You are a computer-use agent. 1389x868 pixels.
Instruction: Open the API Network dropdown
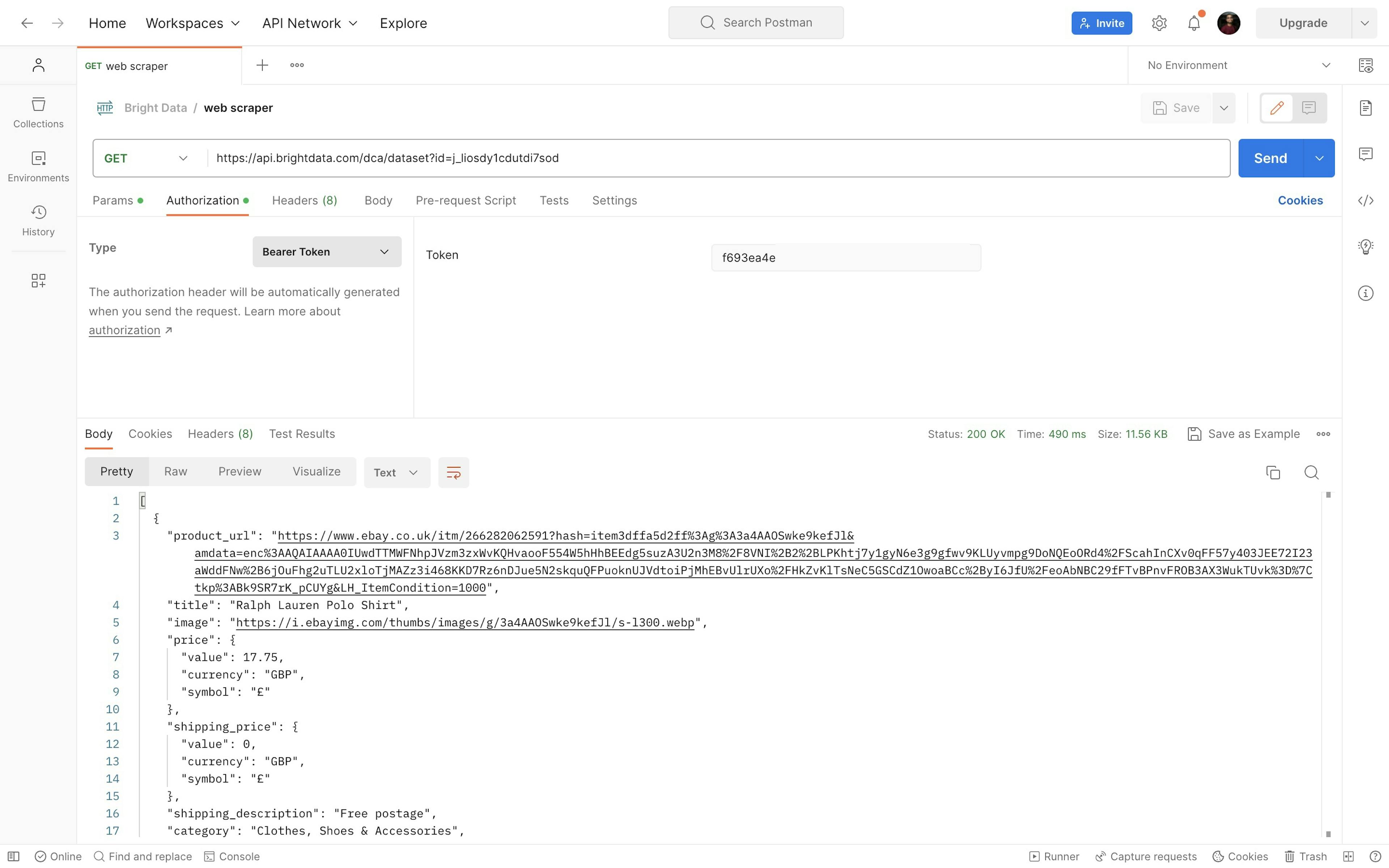[x=310, y=23]
